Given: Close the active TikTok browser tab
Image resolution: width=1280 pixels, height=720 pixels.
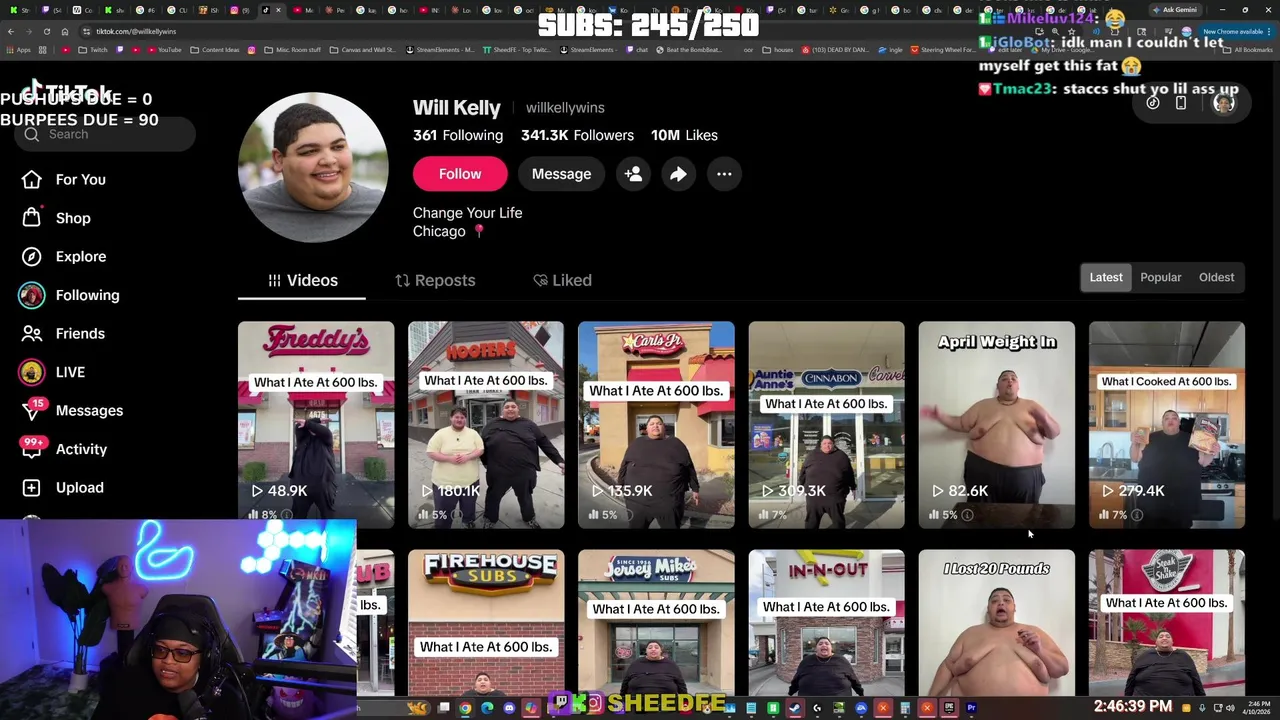Looking at the screenshot, I should coord(278,10).
